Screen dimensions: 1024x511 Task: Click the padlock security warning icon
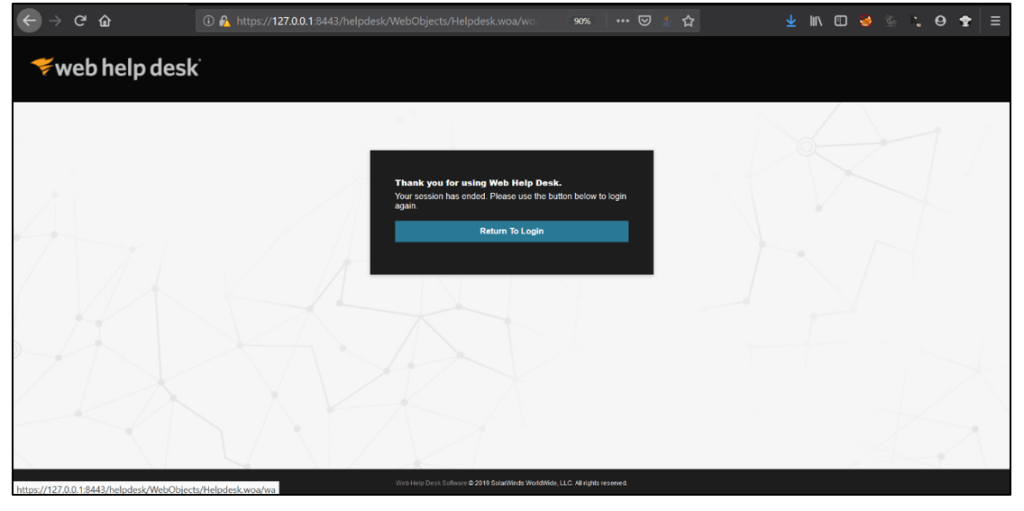[x=225, y=21]
